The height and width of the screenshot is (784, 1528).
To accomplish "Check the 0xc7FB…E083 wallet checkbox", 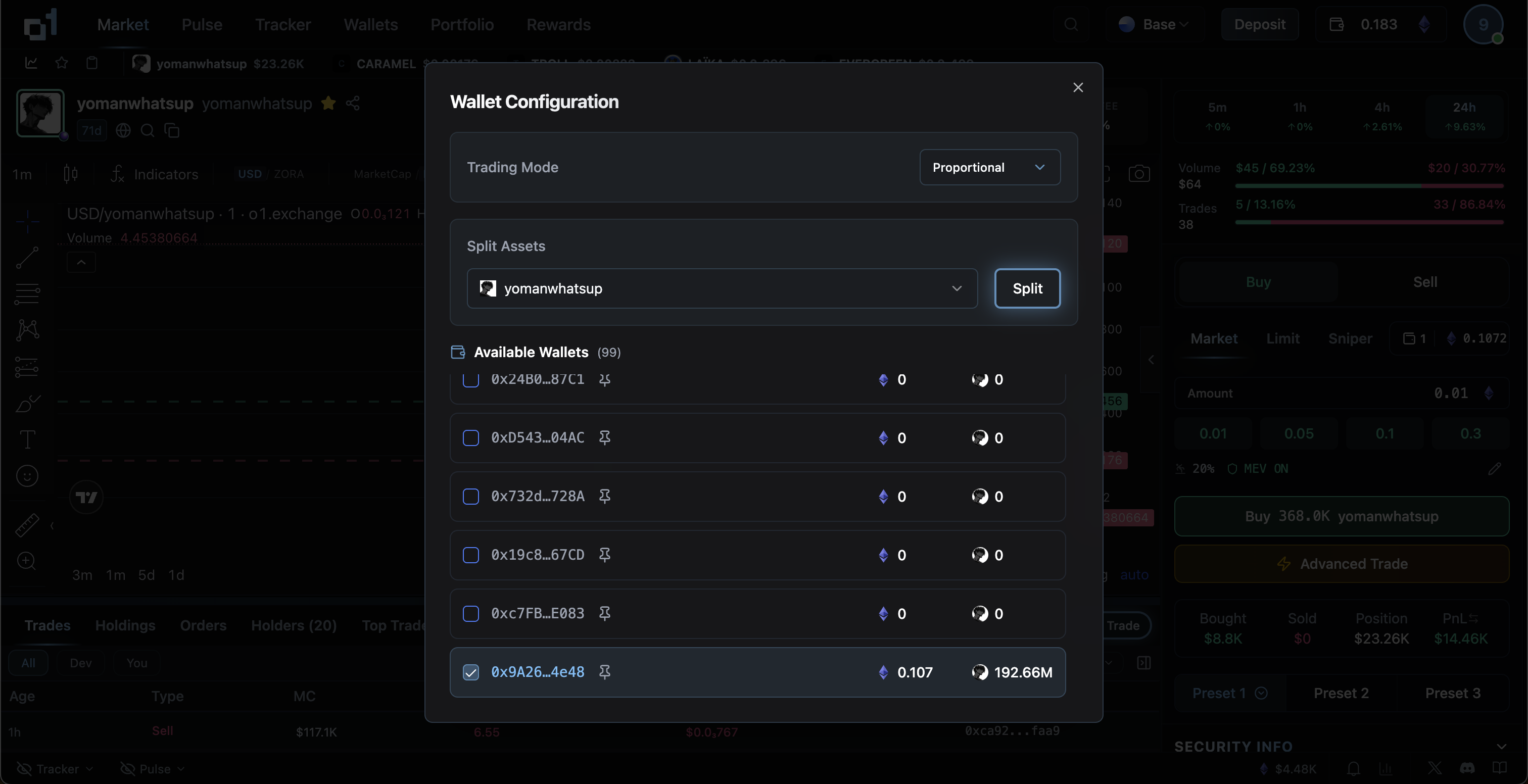I will (x=471, y=614).
